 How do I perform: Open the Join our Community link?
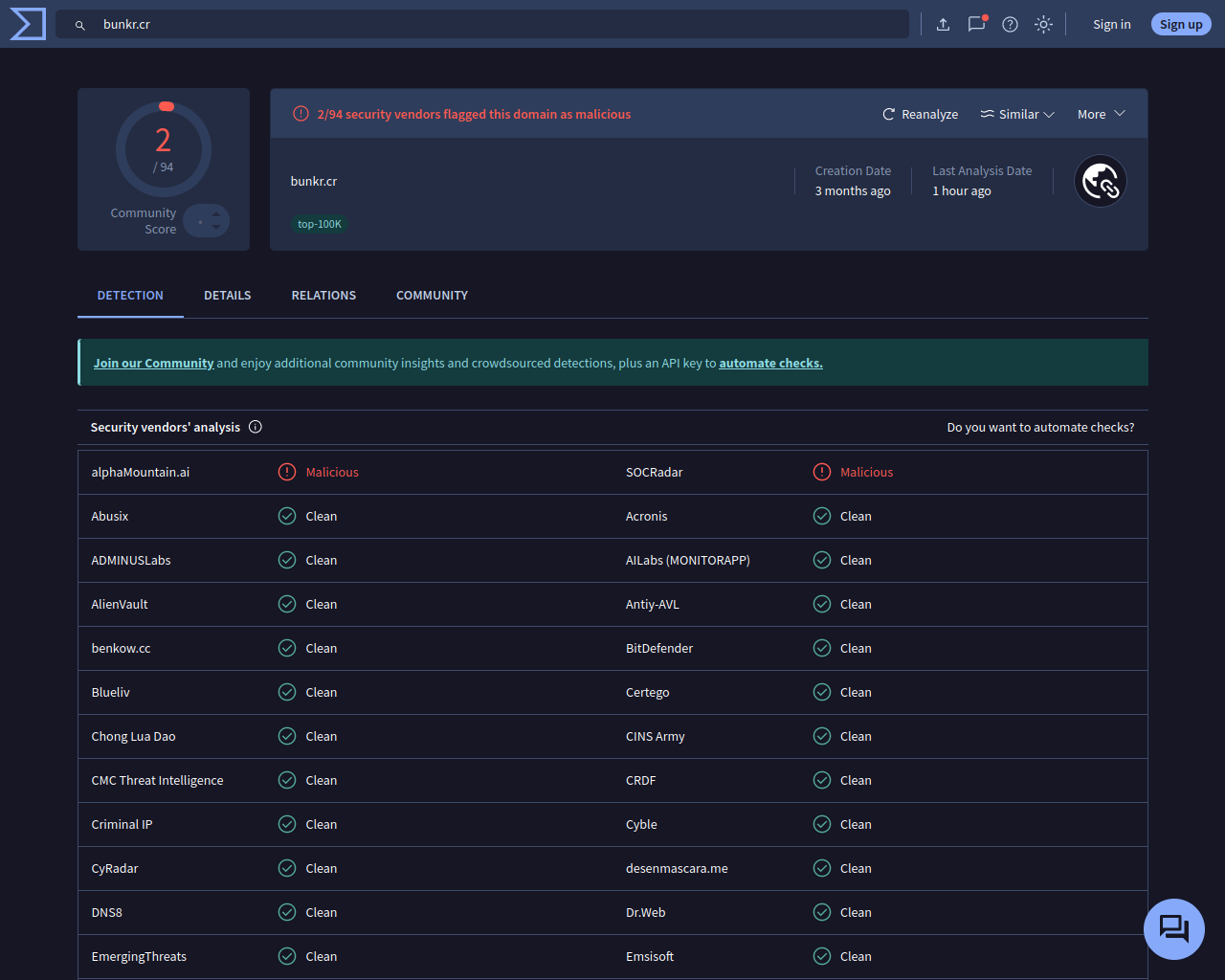pyautogui.click(x=153, y=363)
